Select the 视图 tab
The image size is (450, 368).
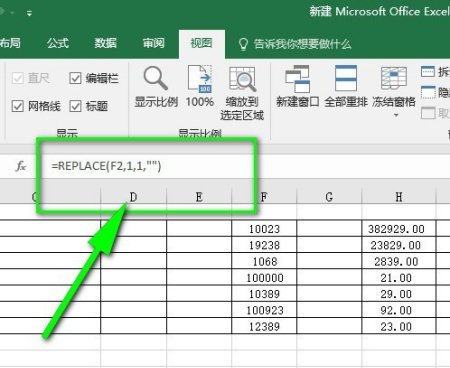tap(201, 43)
